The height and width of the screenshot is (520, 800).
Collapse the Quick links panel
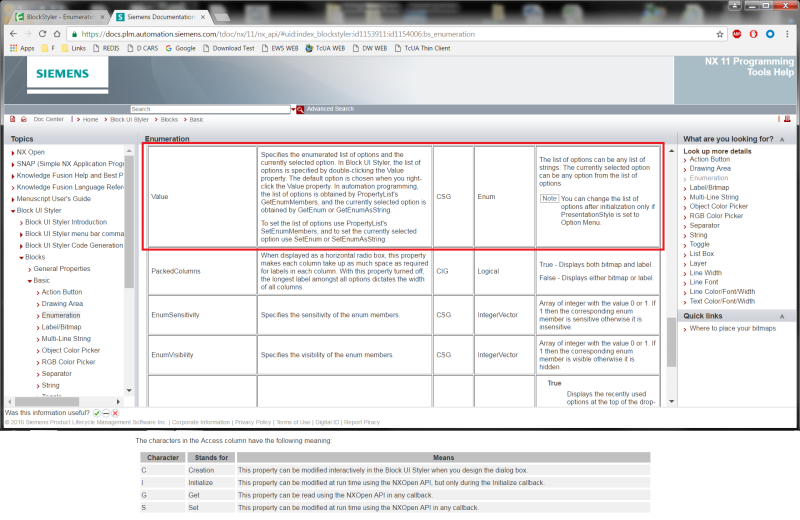[x=782, y=316]
